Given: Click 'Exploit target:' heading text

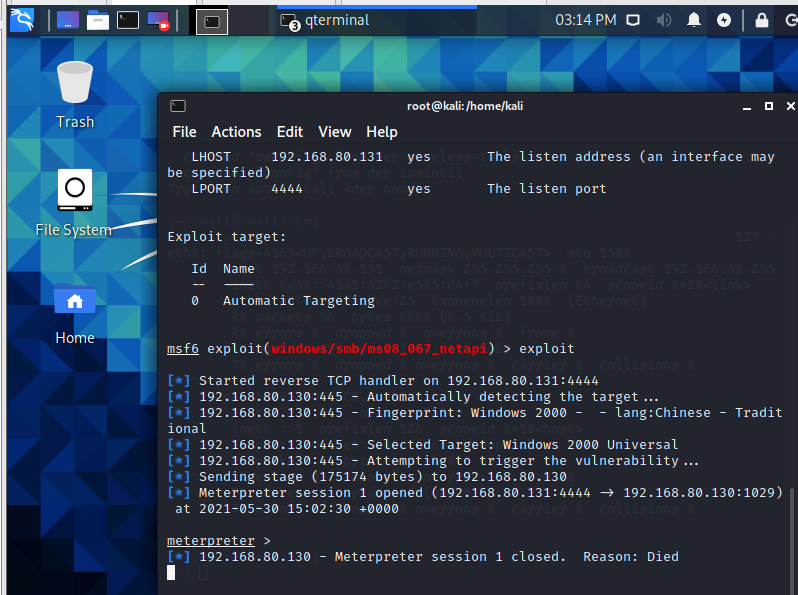Looking at the screenshot, I should click(x=226, y=237).
